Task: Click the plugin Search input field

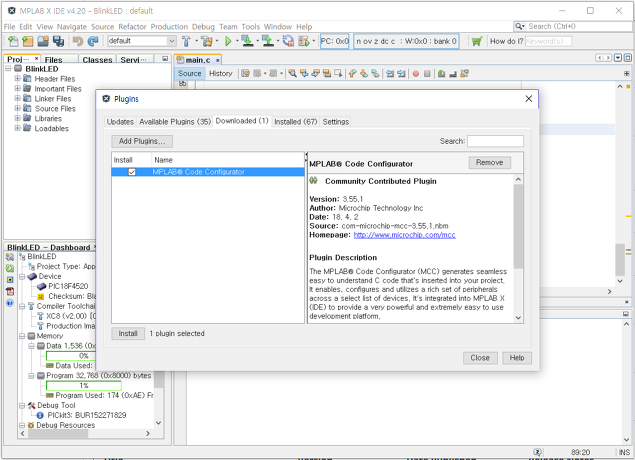Action: pos(495,141)
